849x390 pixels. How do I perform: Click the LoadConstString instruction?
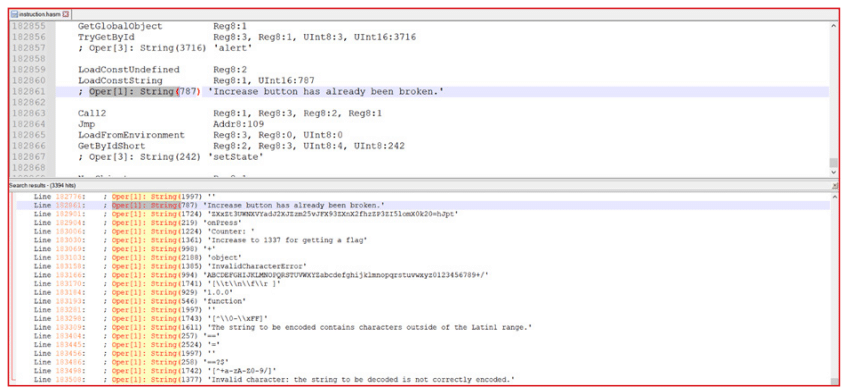click(x=120, y=81)
